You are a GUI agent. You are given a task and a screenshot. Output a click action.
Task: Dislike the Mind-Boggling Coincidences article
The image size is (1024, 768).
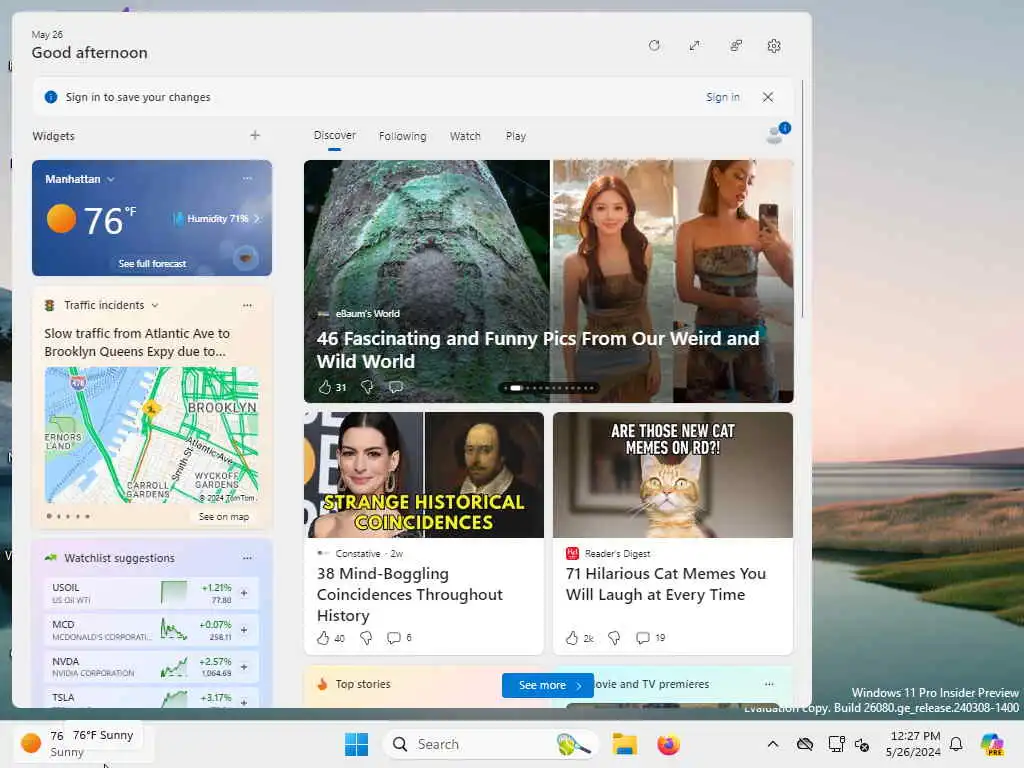tap(366, 638)
